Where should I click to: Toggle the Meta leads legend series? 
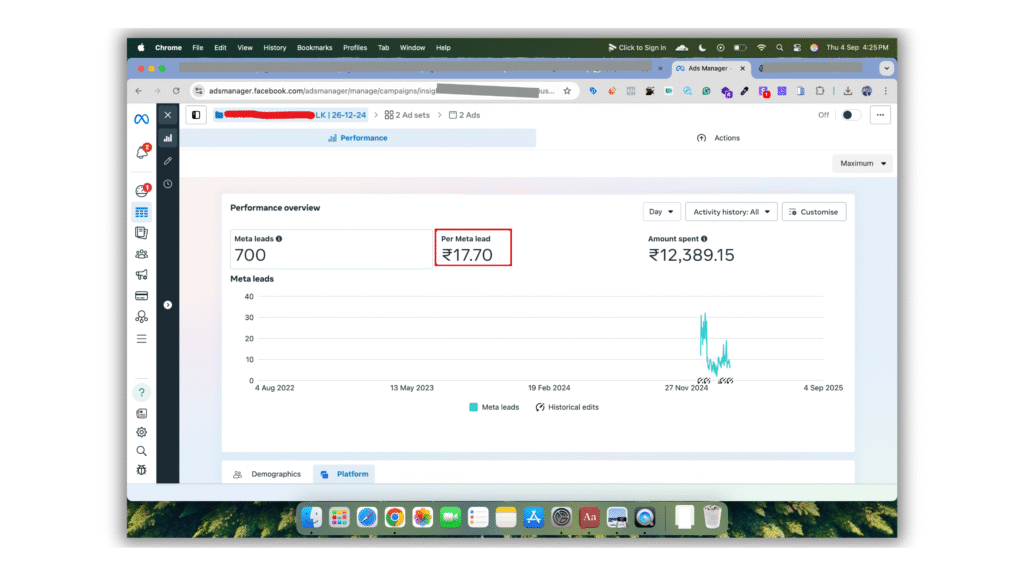pos(494,407)
